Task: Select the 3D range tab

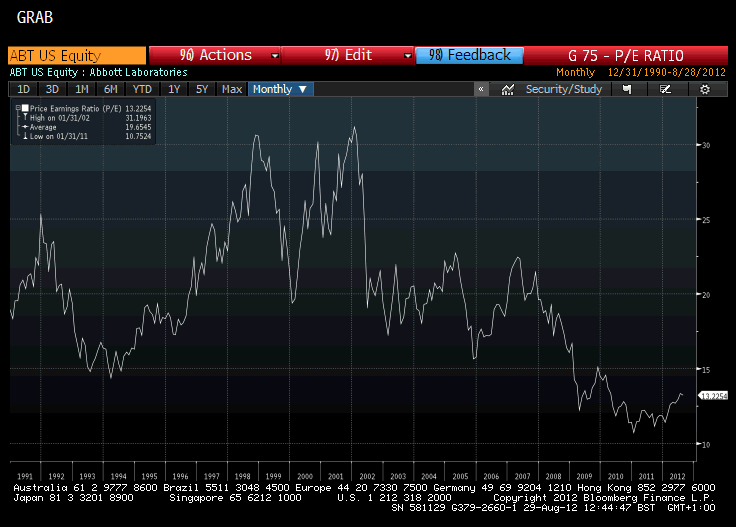Action: tap(52, 89)
